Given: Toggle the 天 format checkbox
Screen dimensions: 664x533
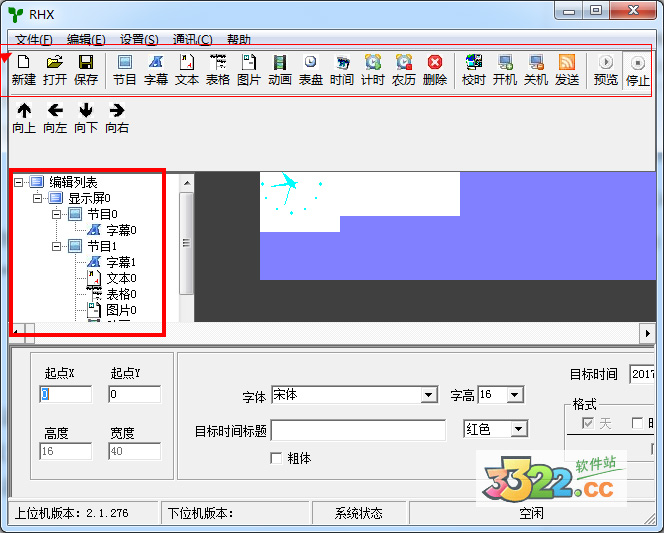Looking at the screenshot, I should pos(587,423).
